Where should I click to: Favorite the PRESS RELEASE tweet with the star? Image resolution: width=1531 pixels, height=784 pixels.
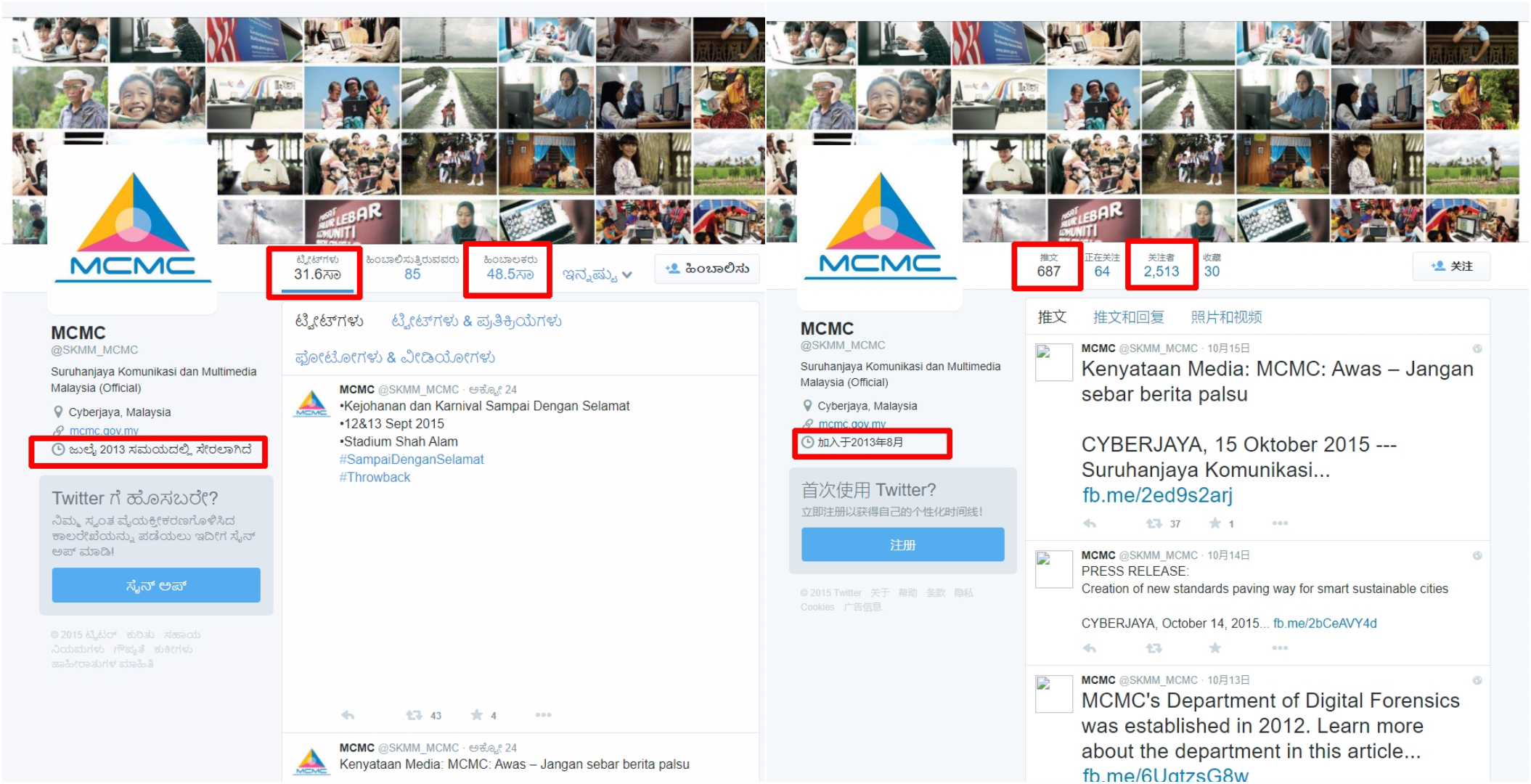tap(1215, 648)
